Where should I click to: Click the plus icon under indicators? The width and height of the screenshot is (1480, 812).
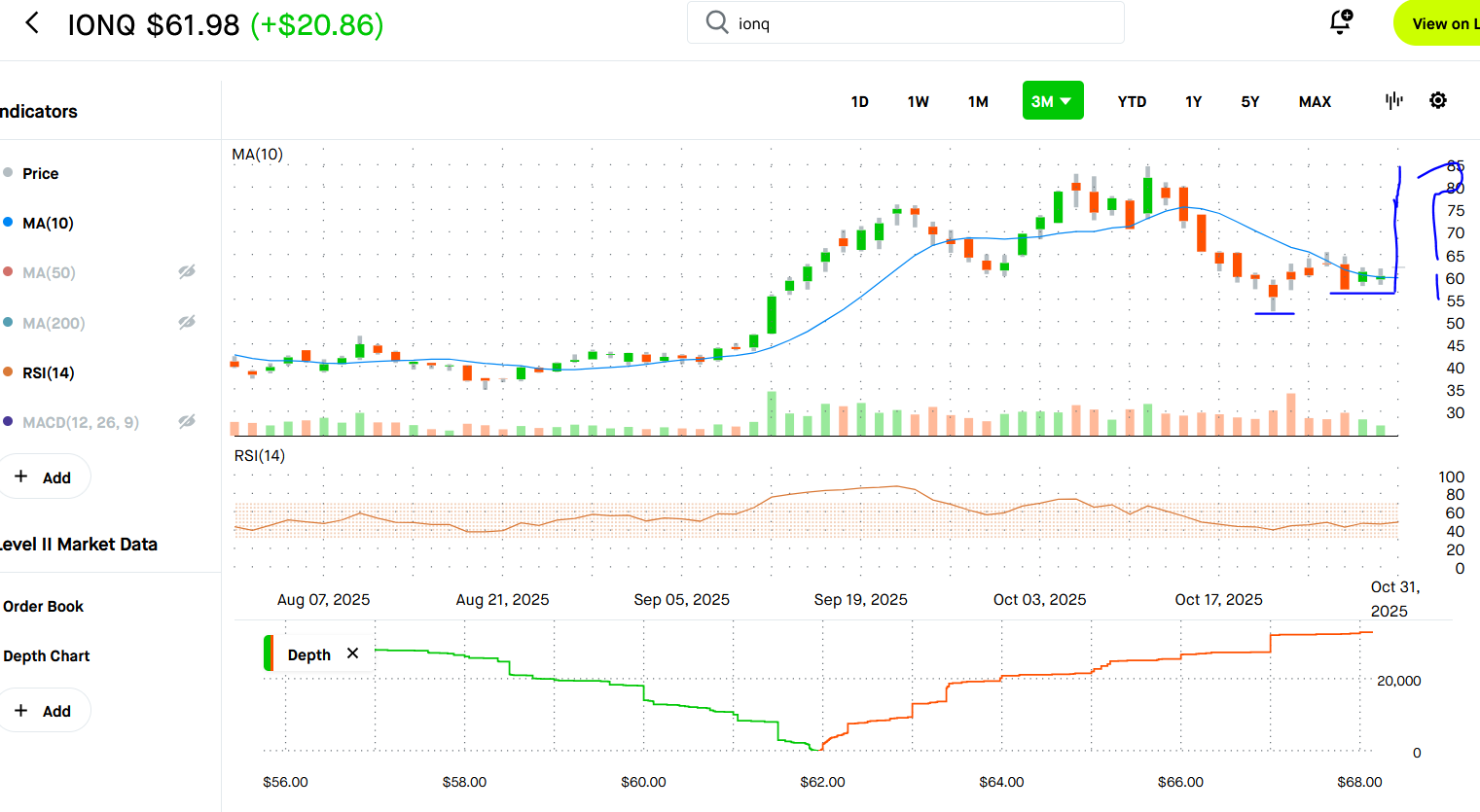21,477
